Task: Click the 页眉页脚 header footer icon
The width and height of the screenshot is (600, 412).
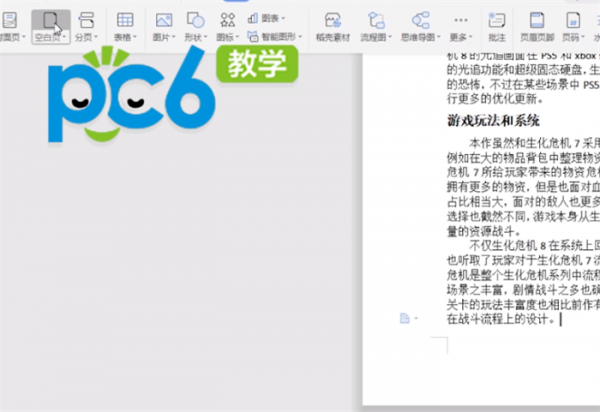Action: click(x=537, y=20)
